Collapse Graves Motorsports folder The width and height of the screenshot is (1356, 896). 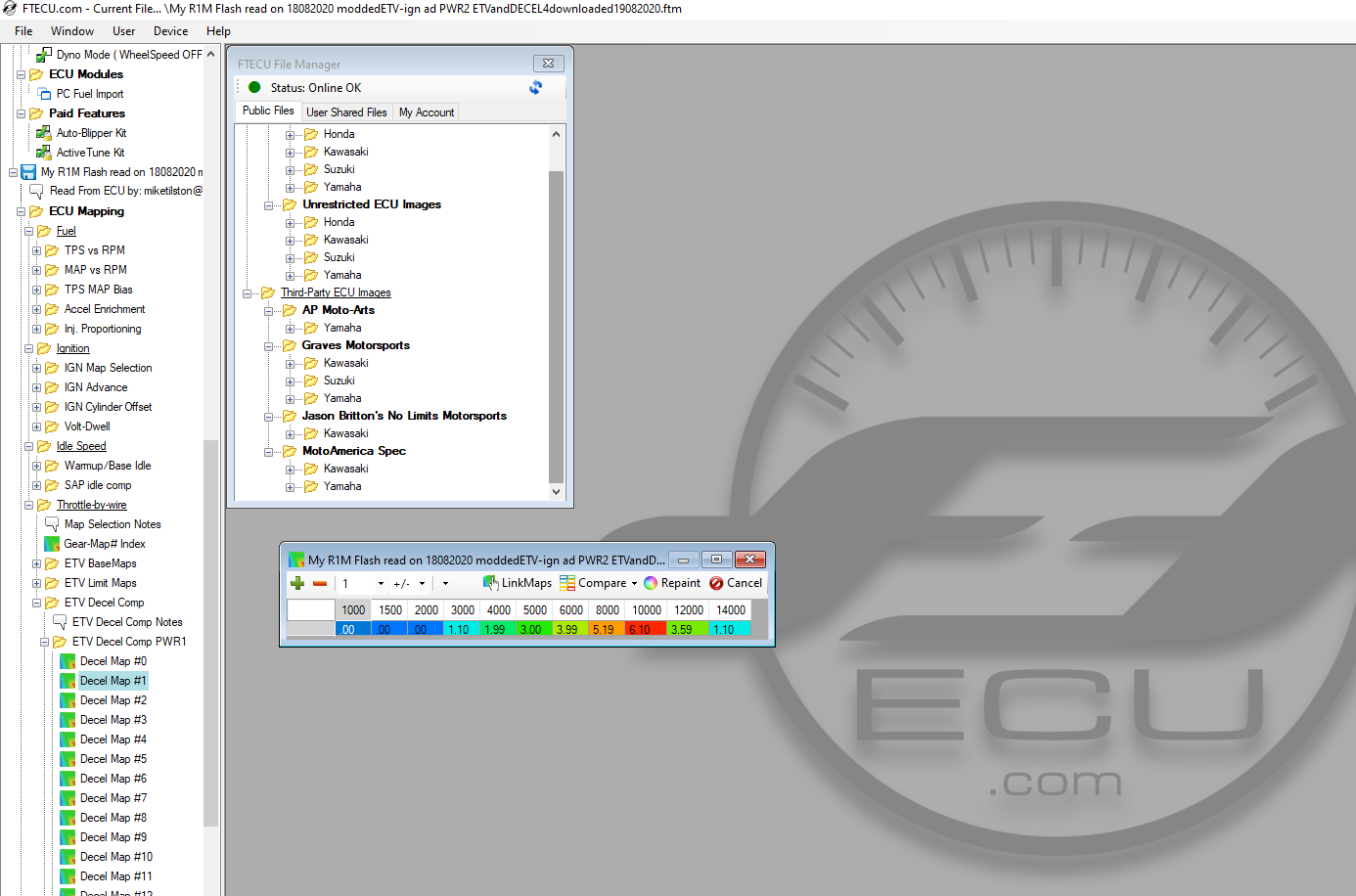click(268, 346)
